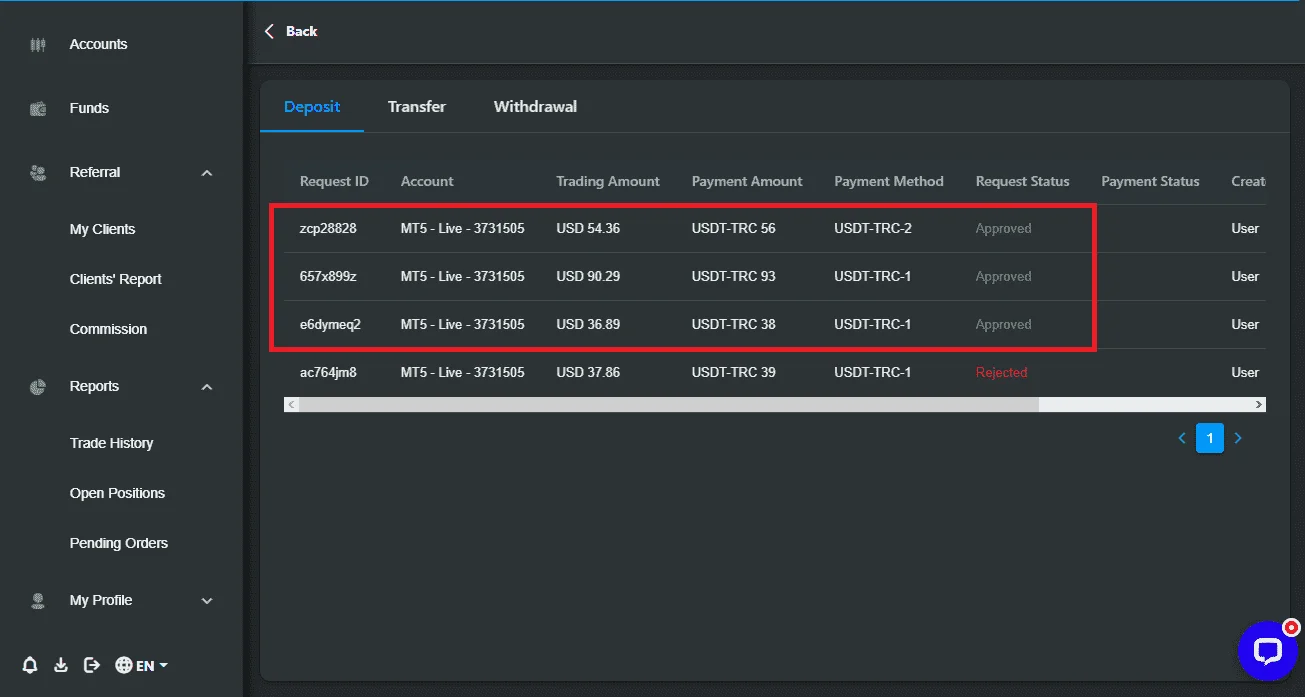Click the Rejected status of ac764jm8

pos(1002,373)
